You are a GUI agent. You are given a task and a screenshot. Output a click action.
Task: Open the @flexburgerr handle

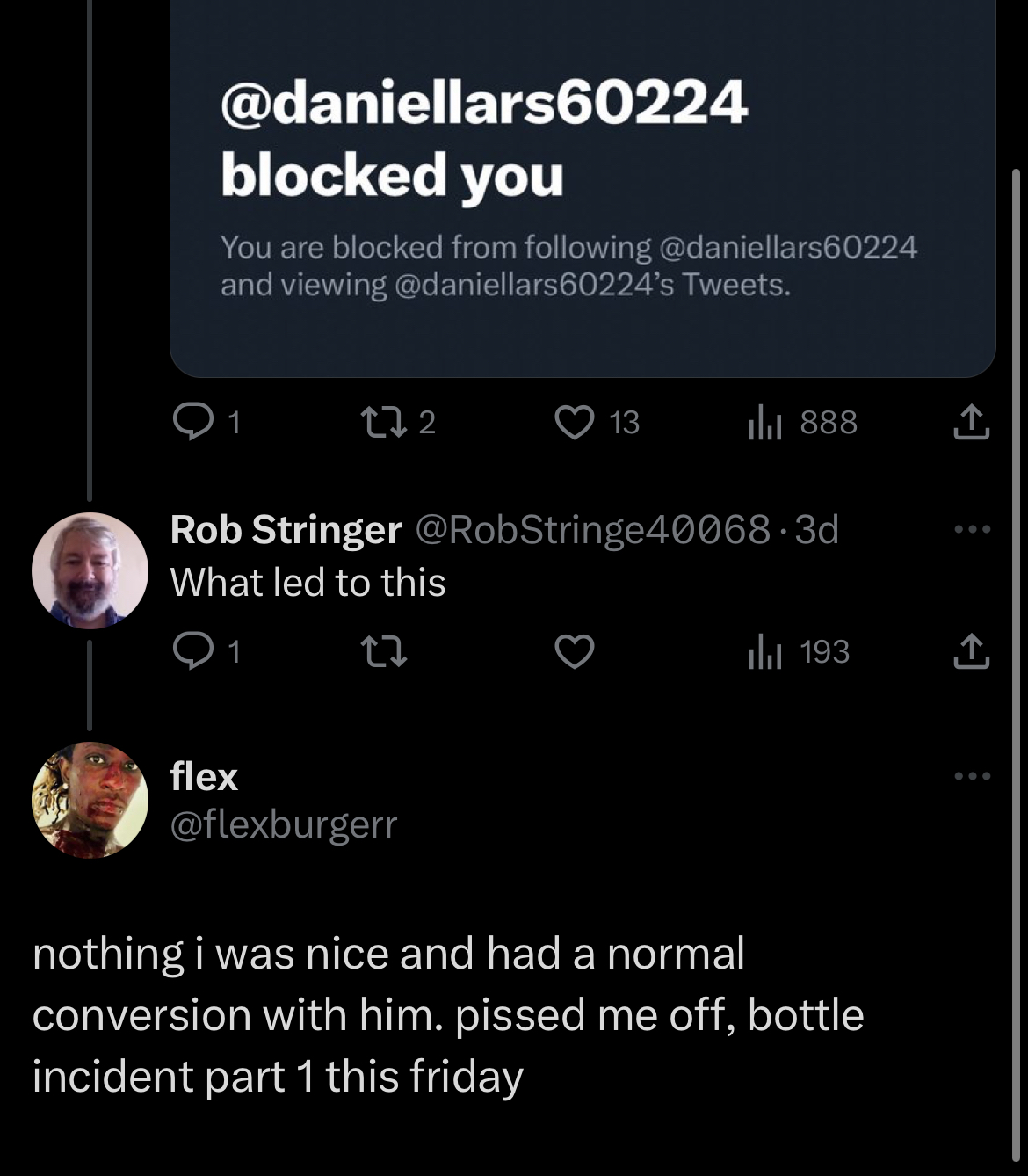click(283, 824)
